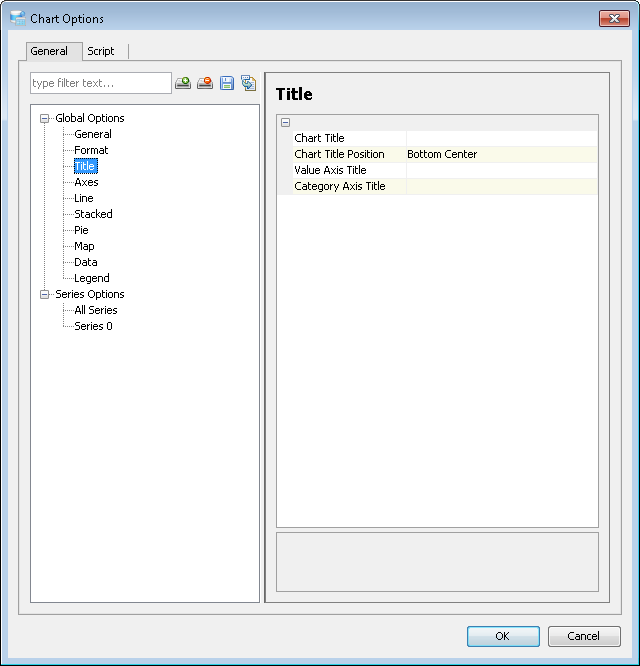Select General under Global Options

pos(93,134)
